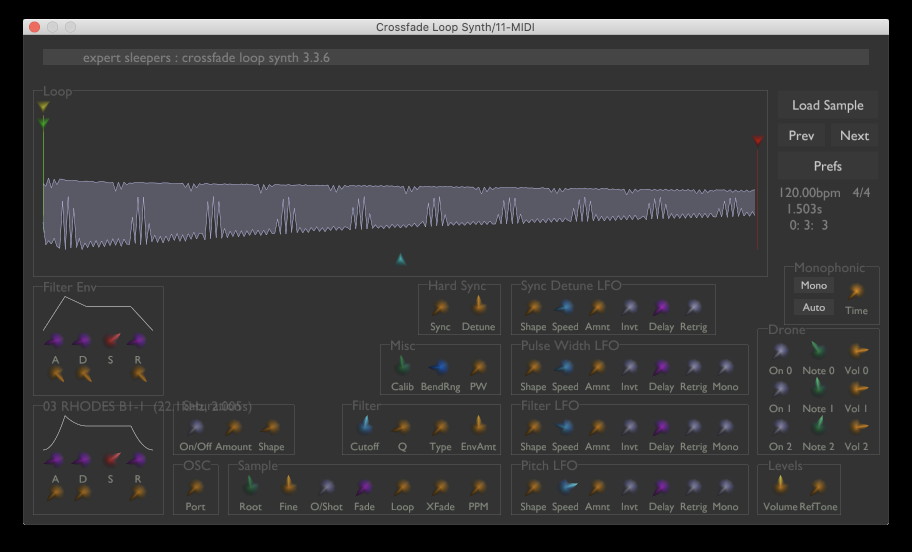Click the Drone Vol 0 knob
The height and width of the screenshot is (552, 912).
click(857, 351)
